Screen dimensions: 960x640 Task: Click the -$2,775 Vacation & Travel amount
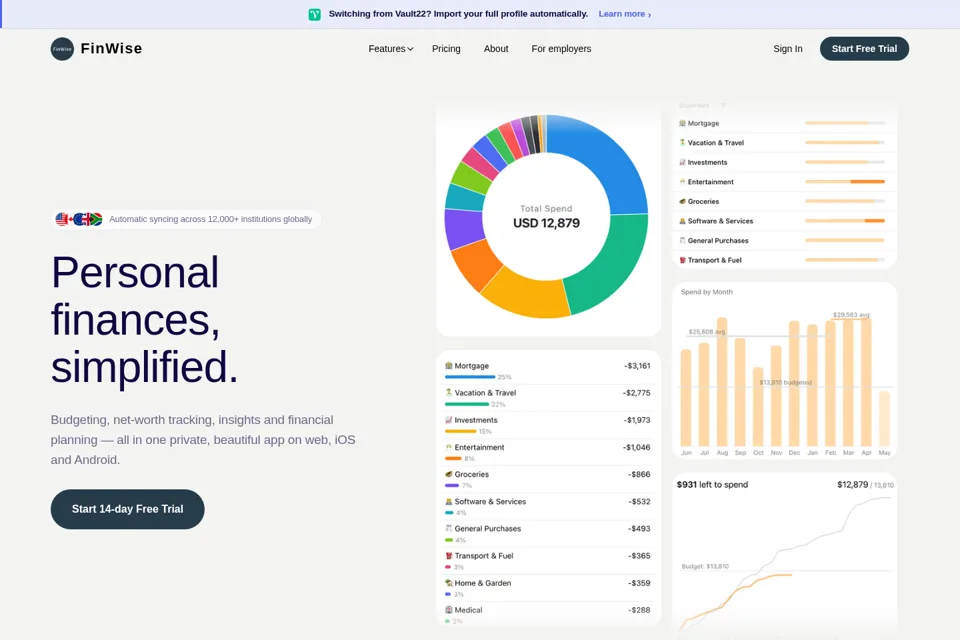click(x=636, y=393)
